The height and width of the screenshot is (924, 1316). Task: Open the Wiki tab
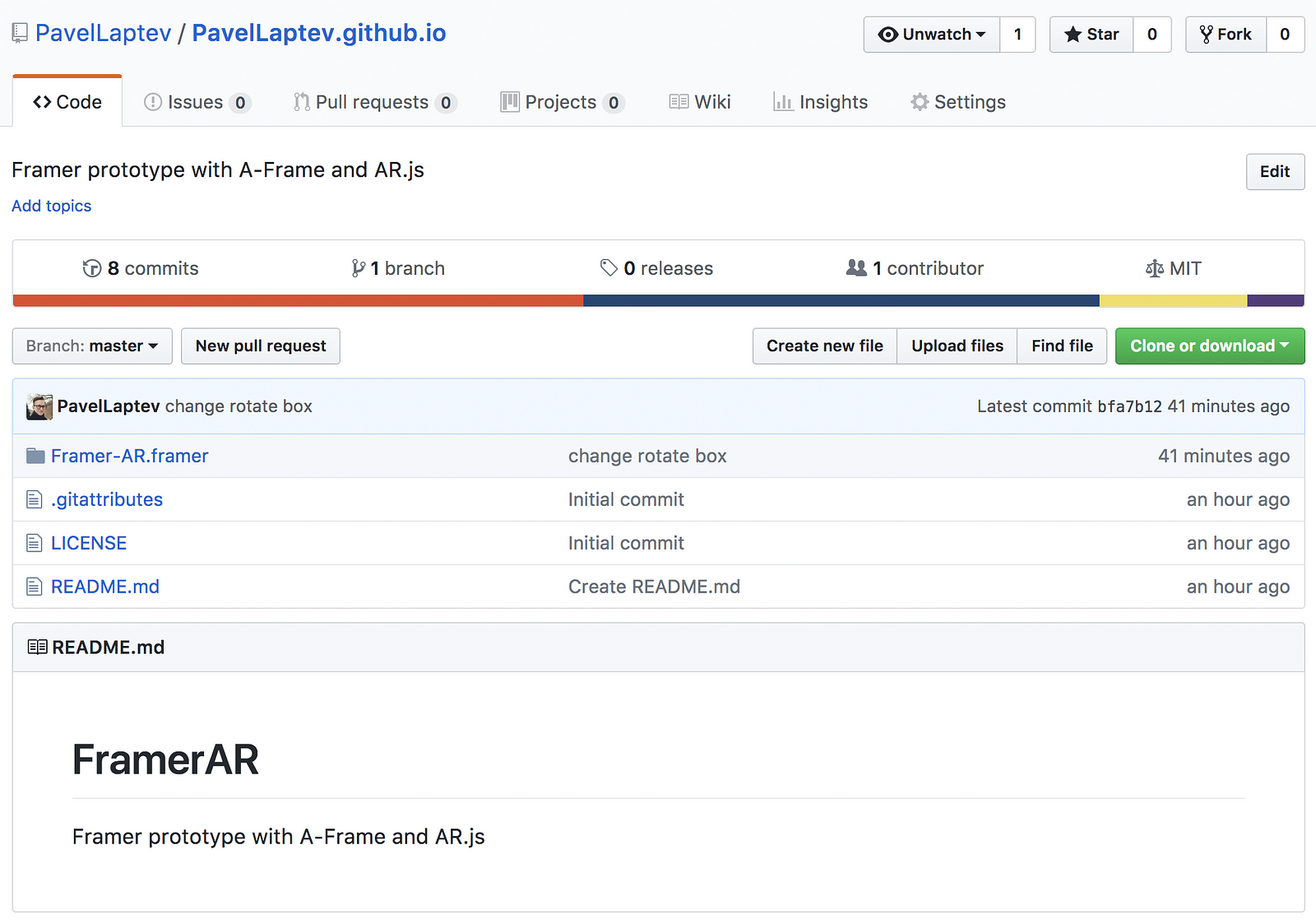700,102
